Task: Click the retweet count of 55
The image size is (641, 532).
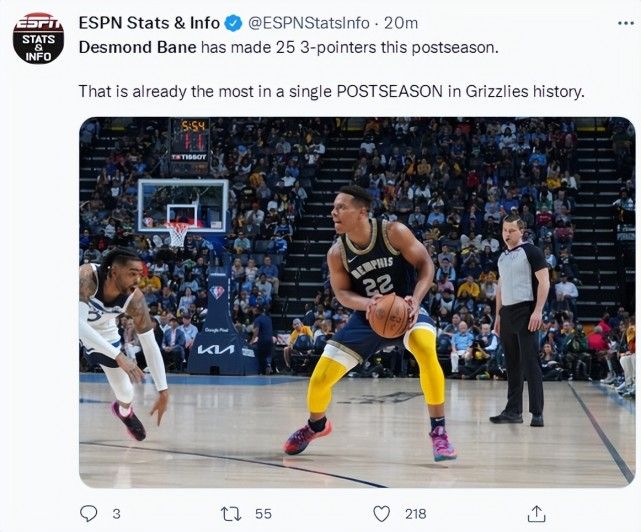Action: tap(263, 513)
